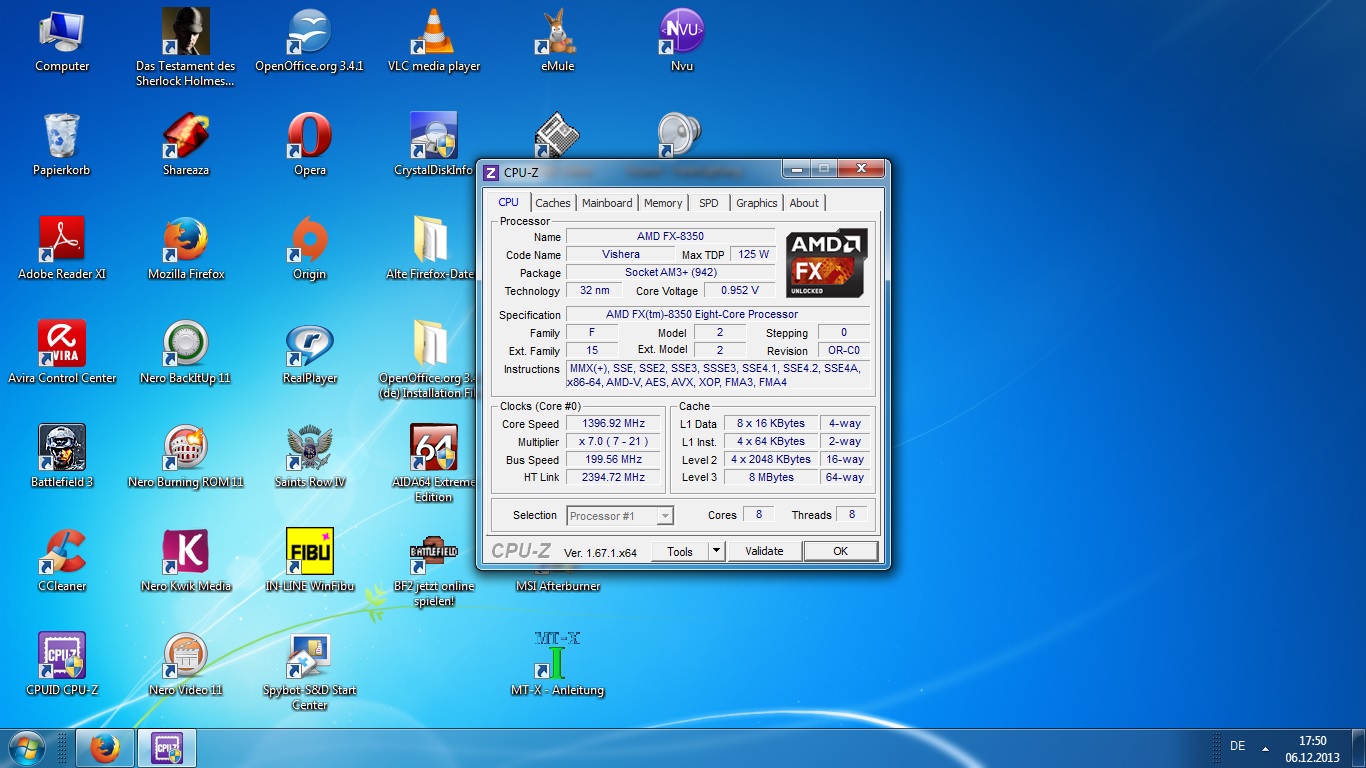The width and height of the screenshot is (1366, 768).
Task: Select the IN-LINE WinFibu desktop icon
Action: coord(309,562)
